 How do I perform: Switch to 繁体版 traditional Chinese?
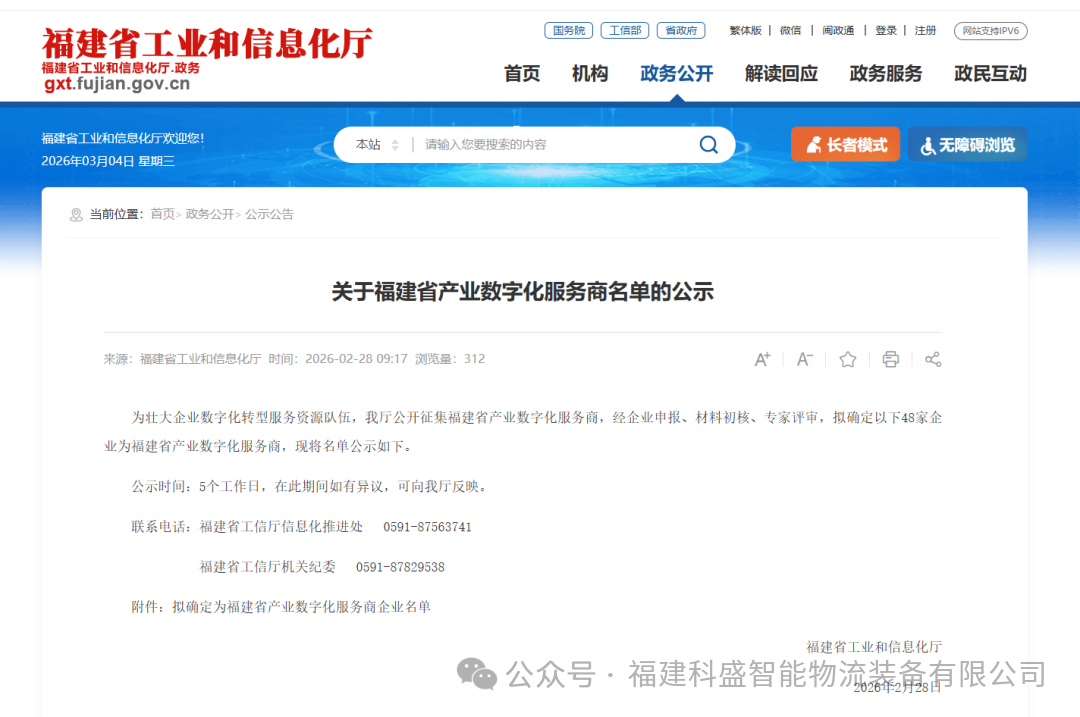click(745, 31)
